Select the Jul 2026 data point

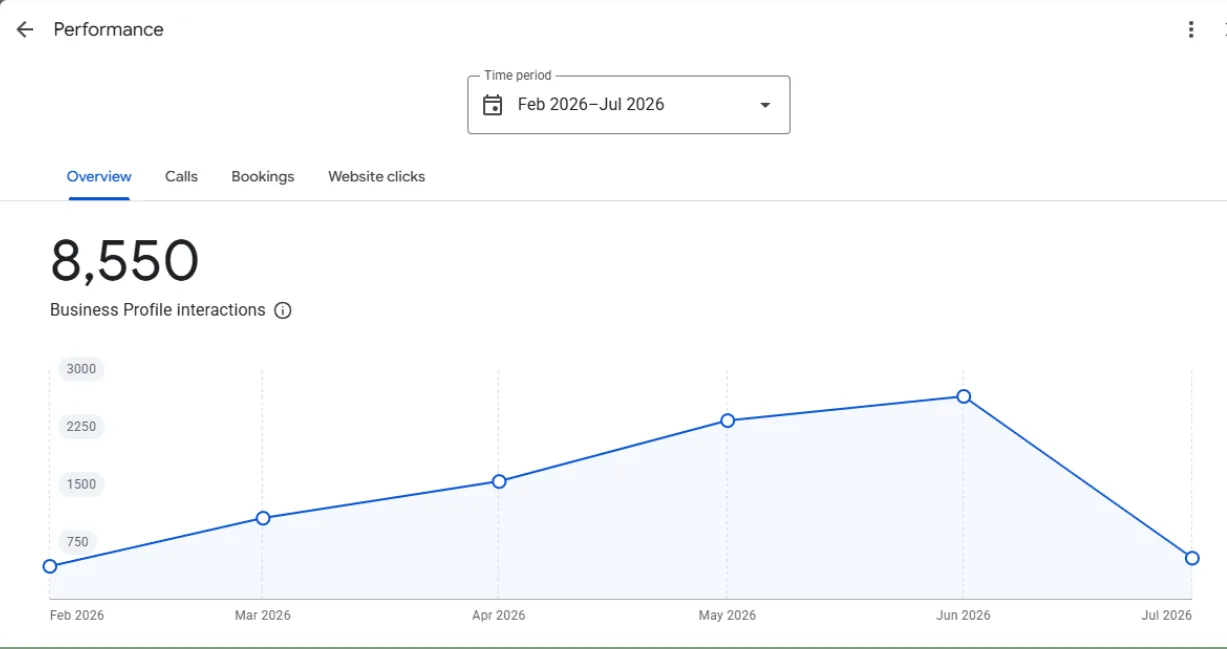tap(1192, 558)
